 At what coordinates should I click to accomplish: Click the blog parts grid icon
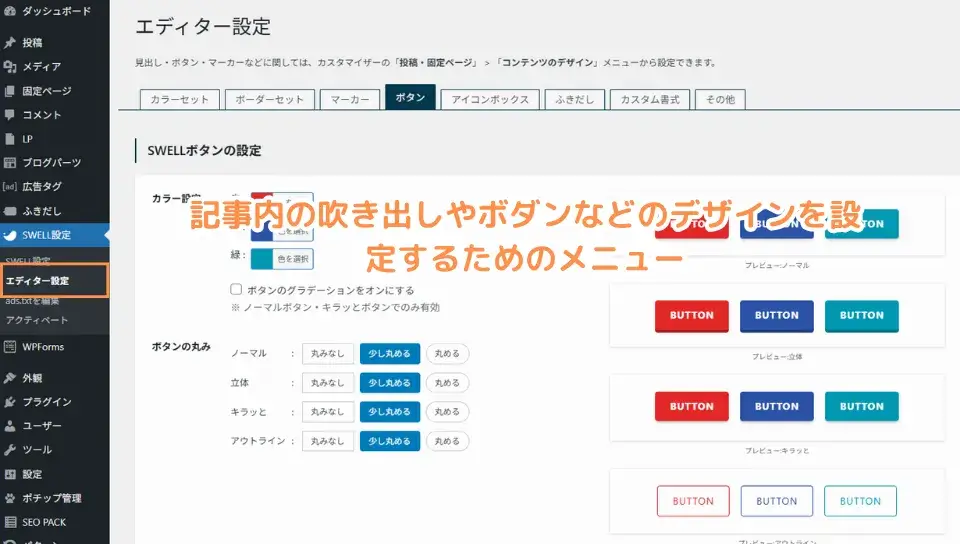[x=10, y=162]
